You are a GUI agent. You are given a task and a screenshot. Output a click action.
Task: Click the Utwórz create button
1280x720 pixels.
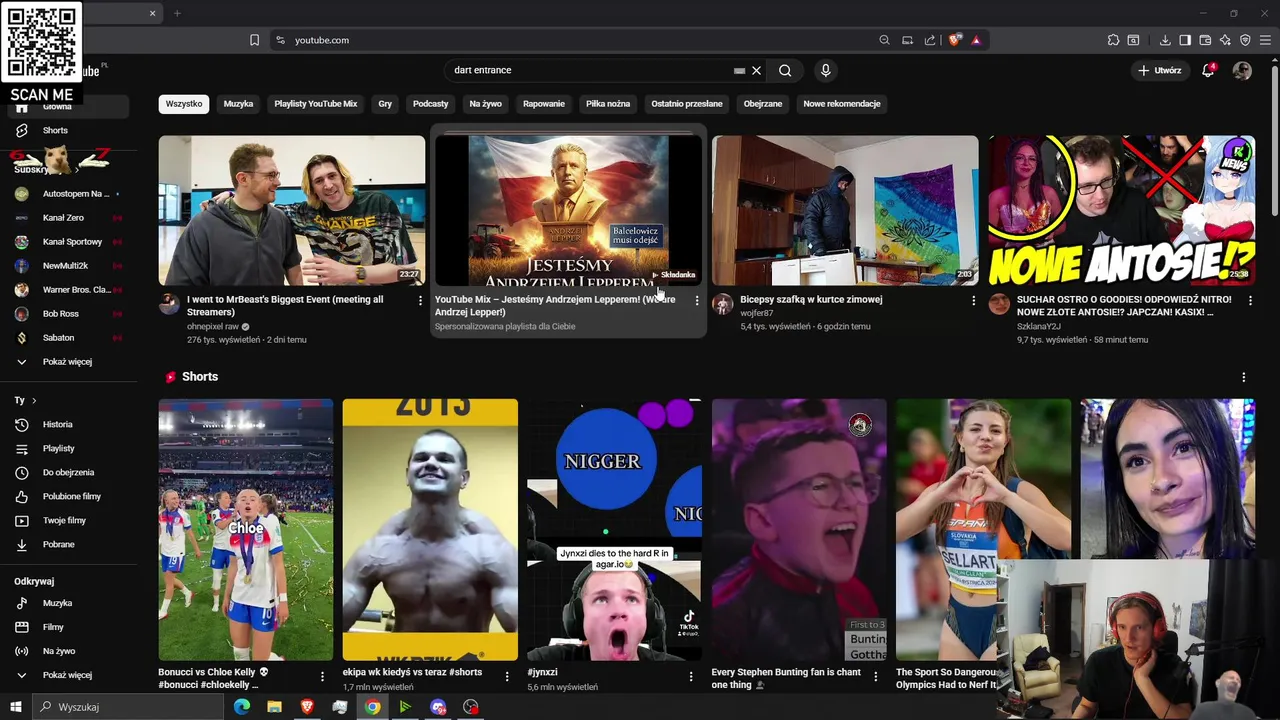[x=1160, y=70]
